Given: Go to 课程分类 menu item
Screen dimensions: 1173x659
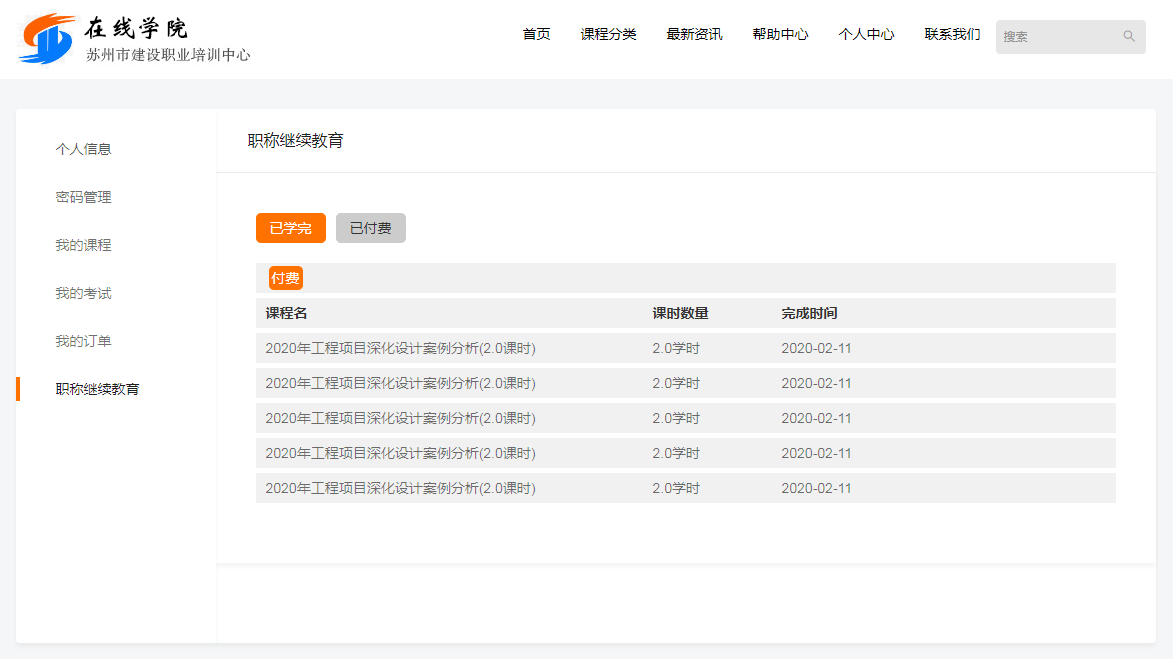Looking at the screenshot, I should tap(608, 35).
